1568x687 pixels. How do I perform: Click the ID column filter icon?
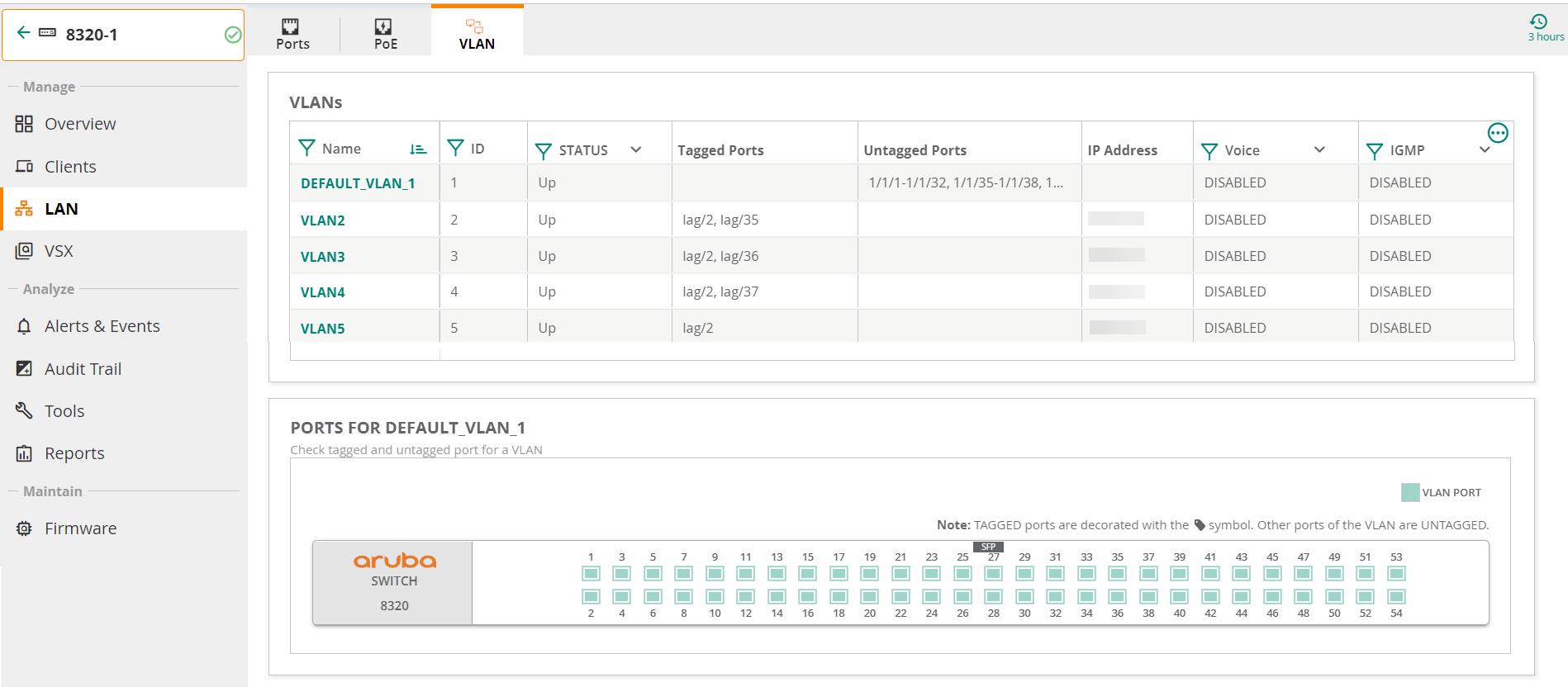pos(455,149)
